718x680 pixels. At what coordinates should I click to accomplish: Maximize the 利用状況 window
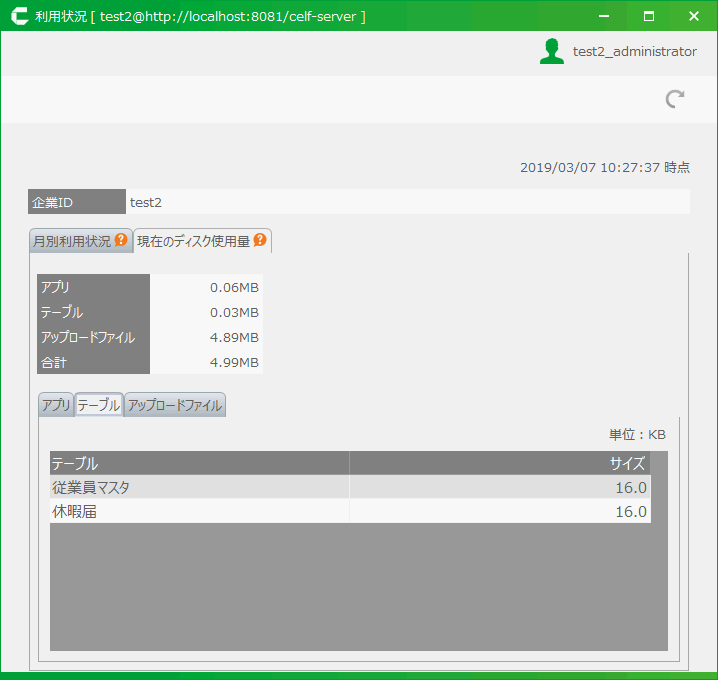(648, 16)
